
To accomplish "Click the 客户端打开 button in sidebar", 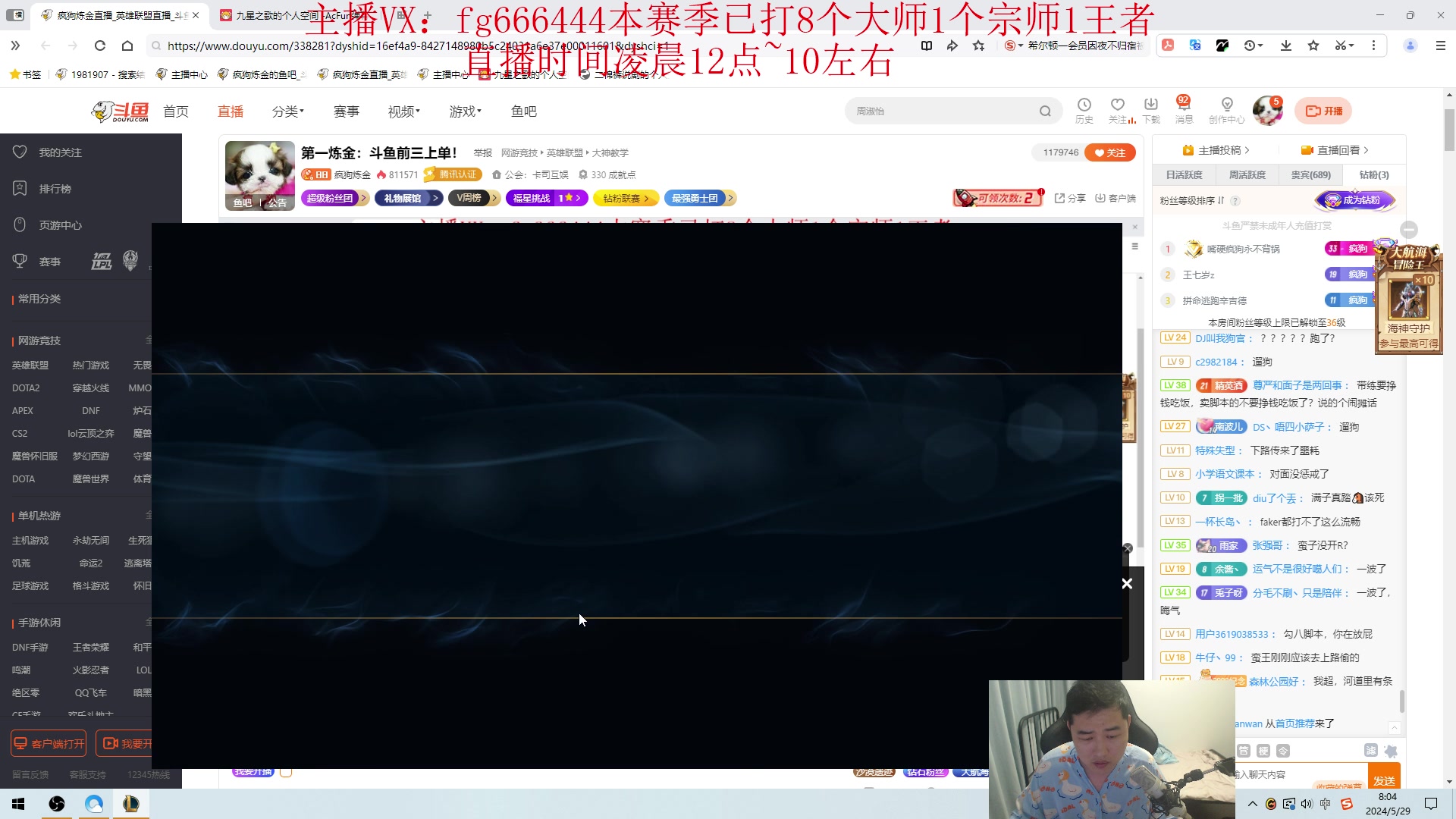I will coord(49,744).
